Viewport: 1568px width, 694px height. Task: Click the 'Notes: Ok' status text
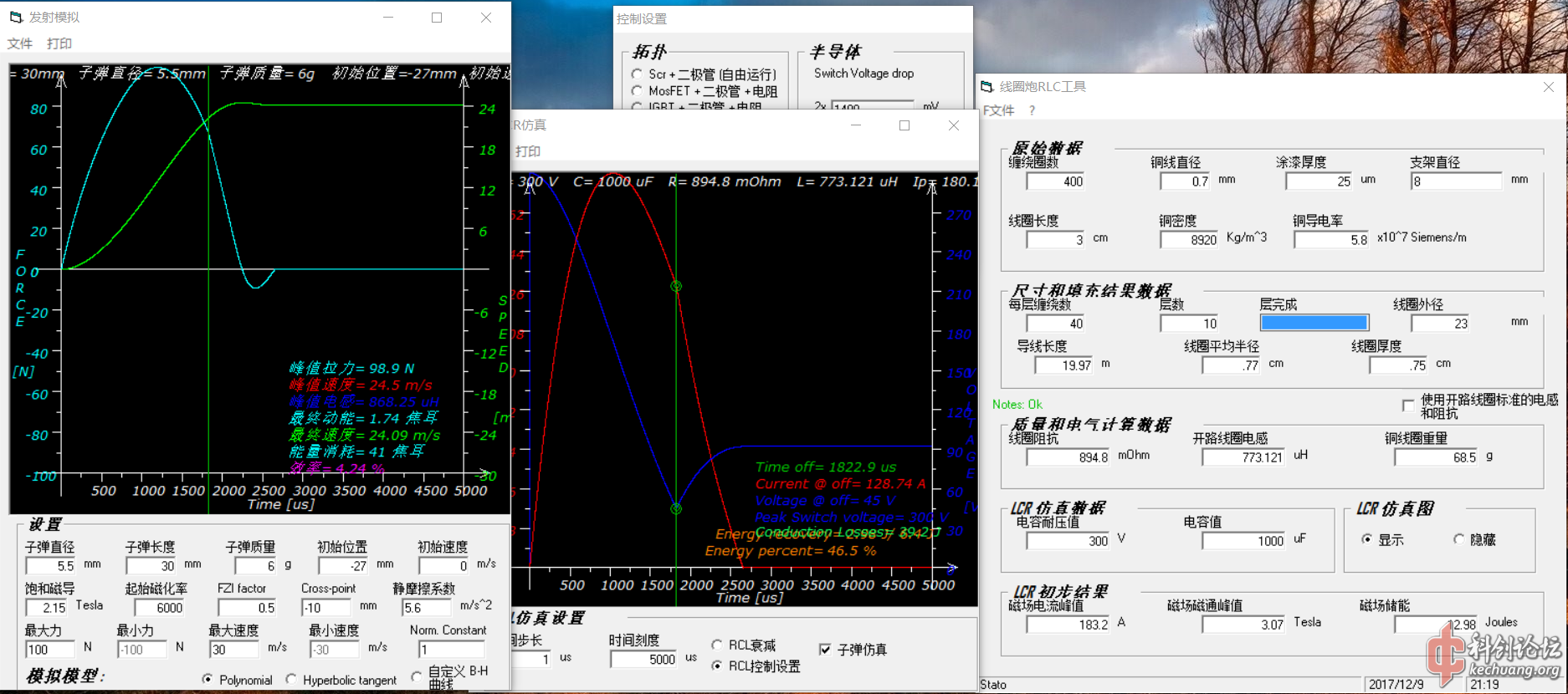[1017, 405]
